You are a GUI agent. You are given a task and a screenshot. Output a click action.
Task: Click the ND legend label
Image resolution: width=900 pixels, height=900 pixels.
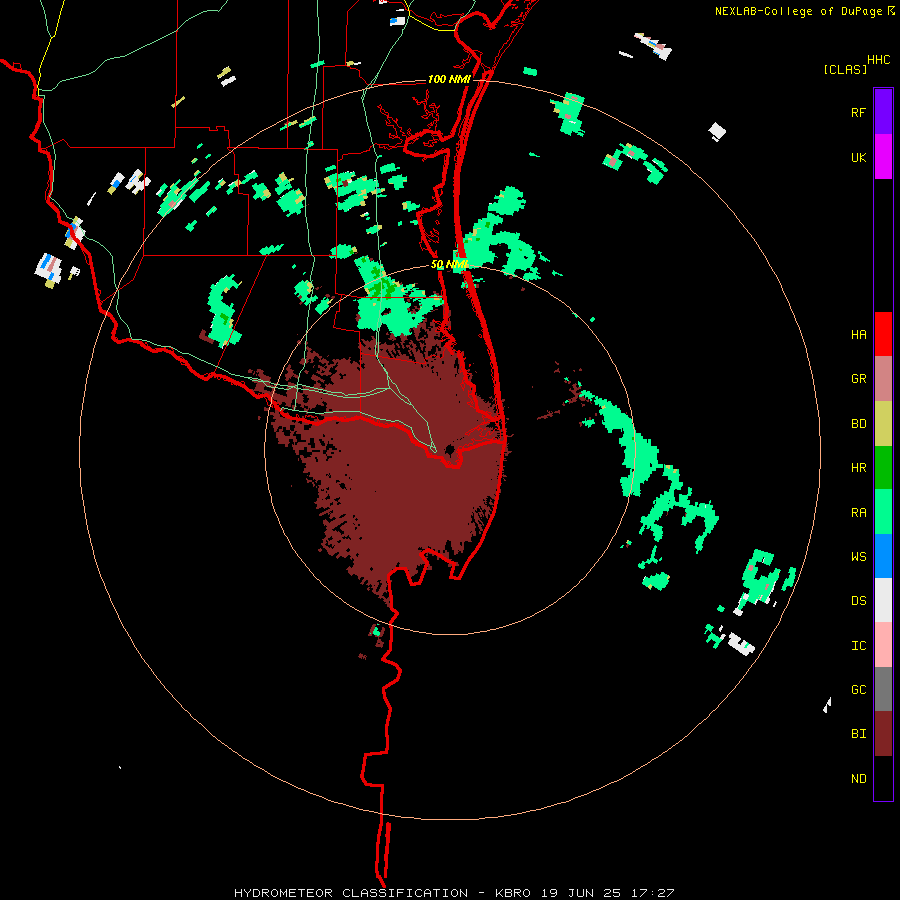click(858, 779)
